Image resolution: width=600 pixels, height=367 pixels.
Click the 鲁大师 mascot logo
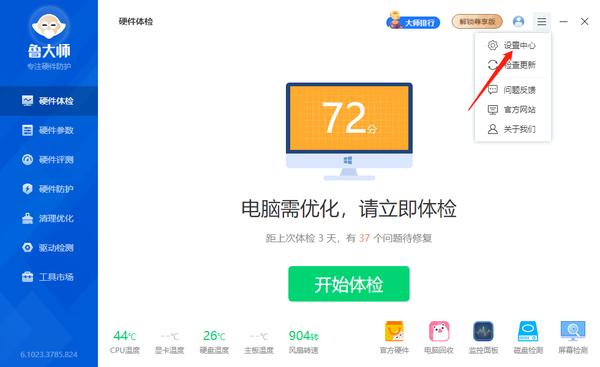coord(49,26)
